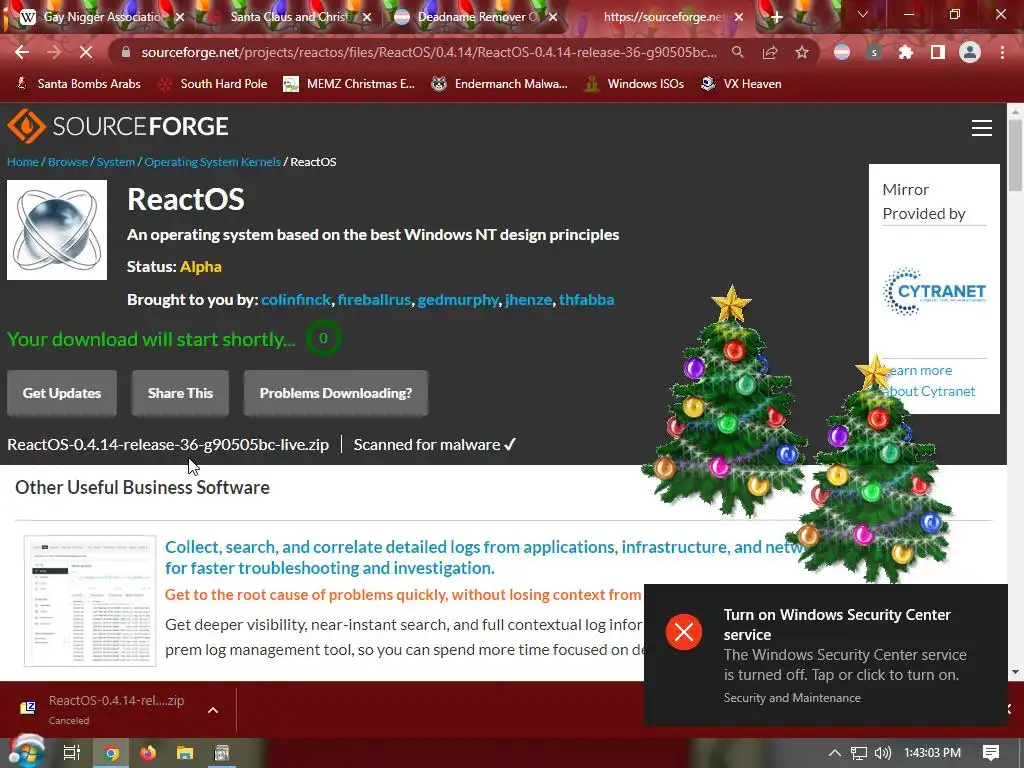Close the Santa Claus and Christ tab
1024x768 pixels.
(367, 18)
